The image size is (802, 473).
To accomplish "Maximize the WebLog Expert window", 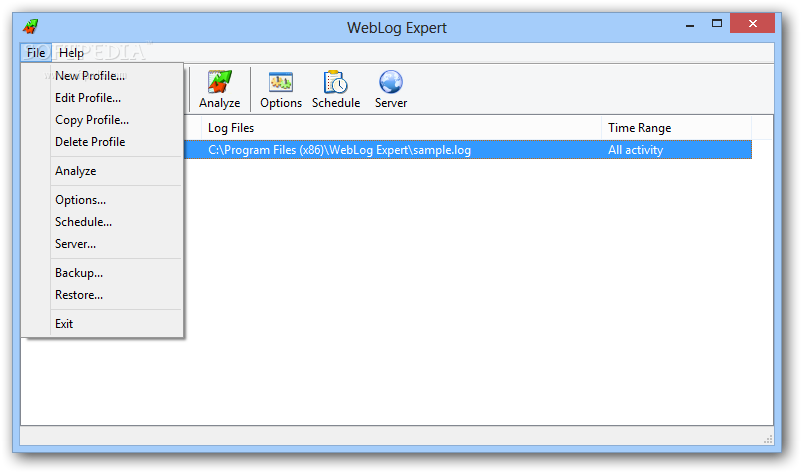I will click(x=717, y=24).
